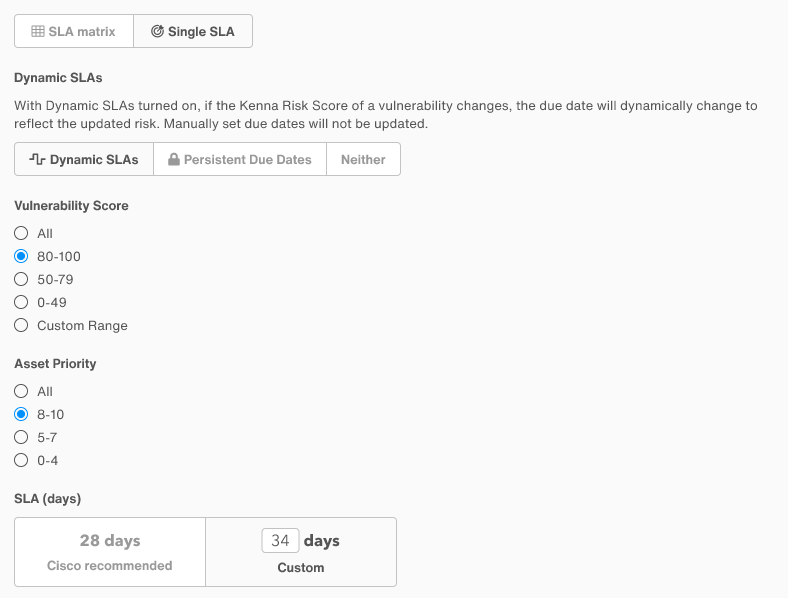Image resolution: width=788 pixels, height=598 pixels.
Task: Click the Persistent Due Dates lock icon
Action: (x=174, y=159)
